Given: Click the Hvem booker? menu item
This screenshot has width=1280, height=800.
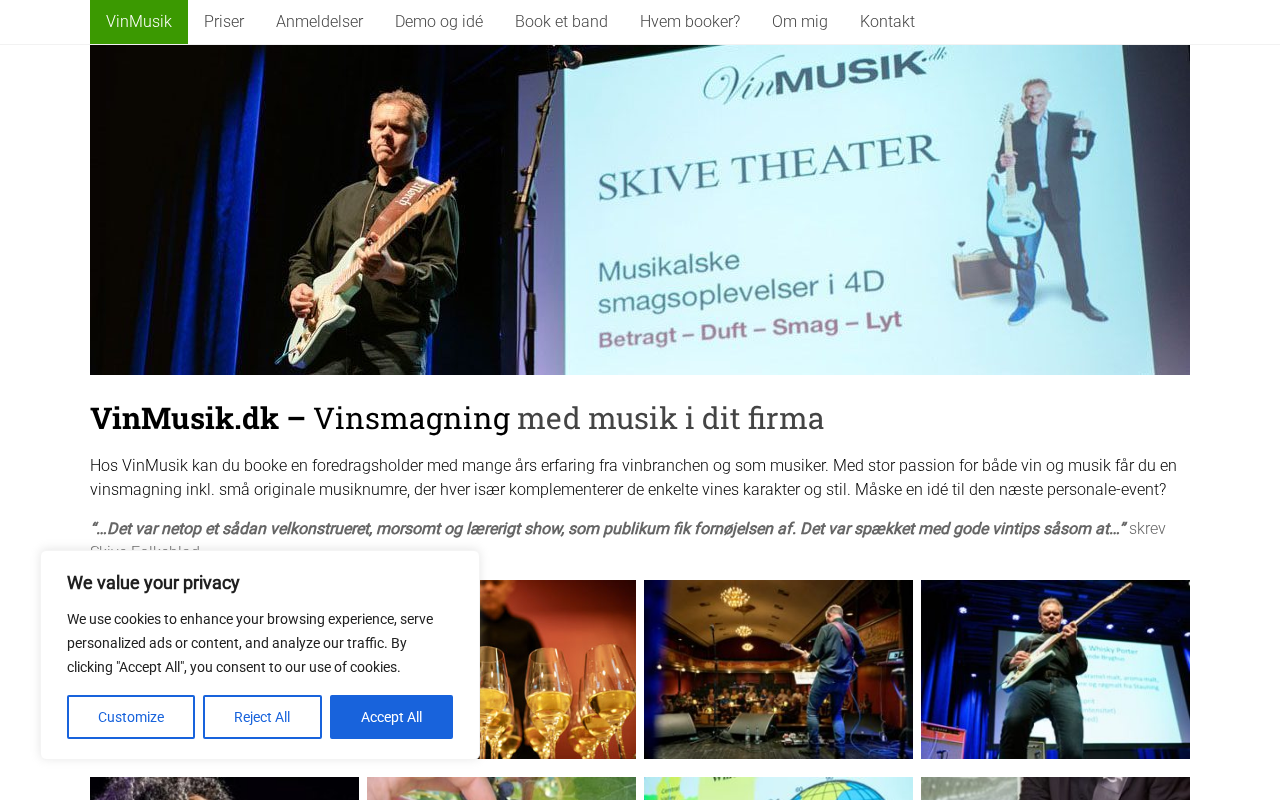Looking at the screenshot, I should pyautogui.click(x=690, y=22).
